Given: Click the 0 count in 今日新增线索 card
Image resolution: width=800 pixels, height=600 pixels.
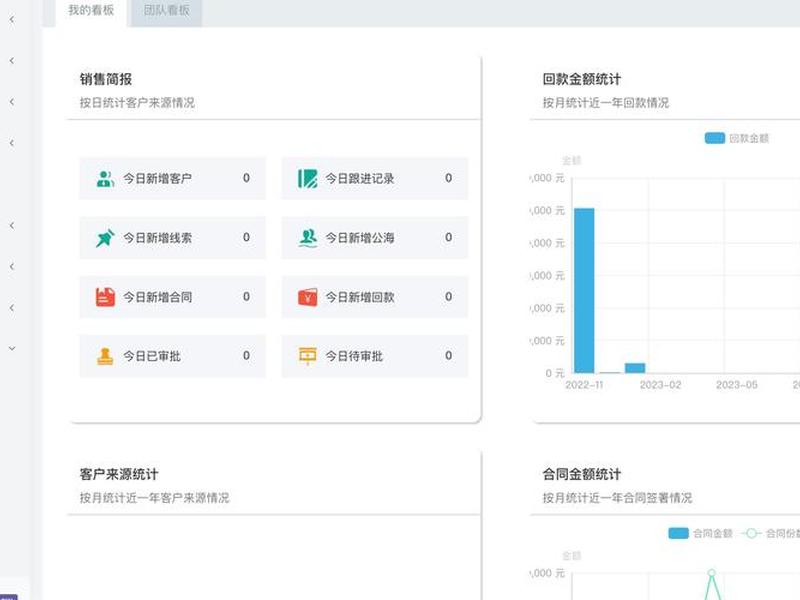Looking at the screenshot, I should [x=246, y=237].
